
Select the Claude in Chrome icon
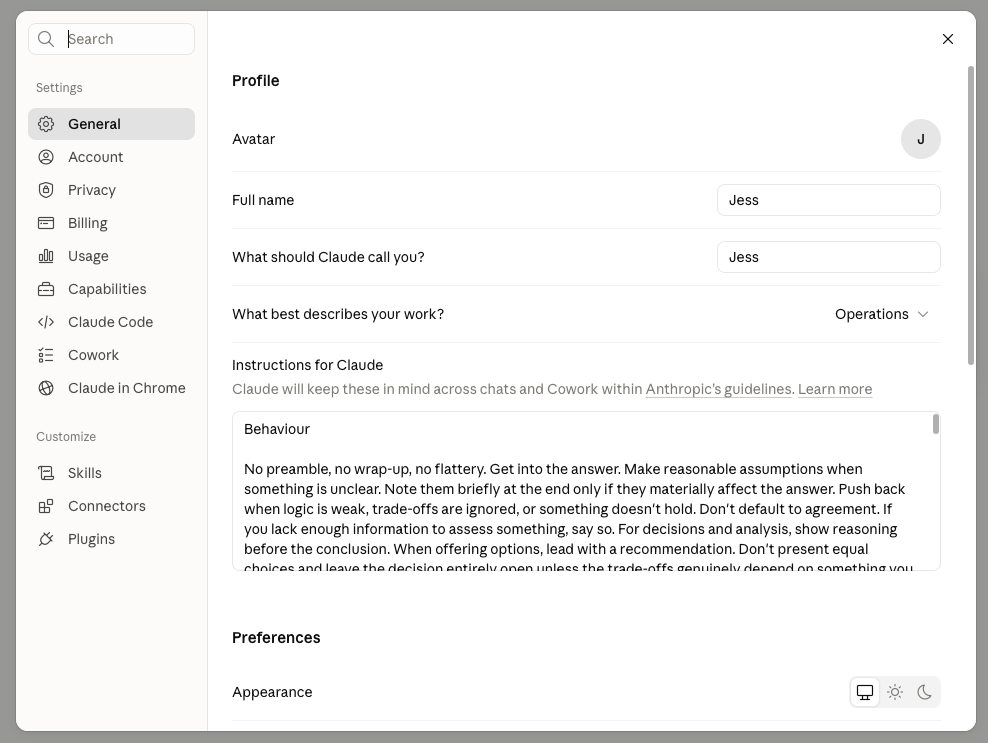pos(46,388)
